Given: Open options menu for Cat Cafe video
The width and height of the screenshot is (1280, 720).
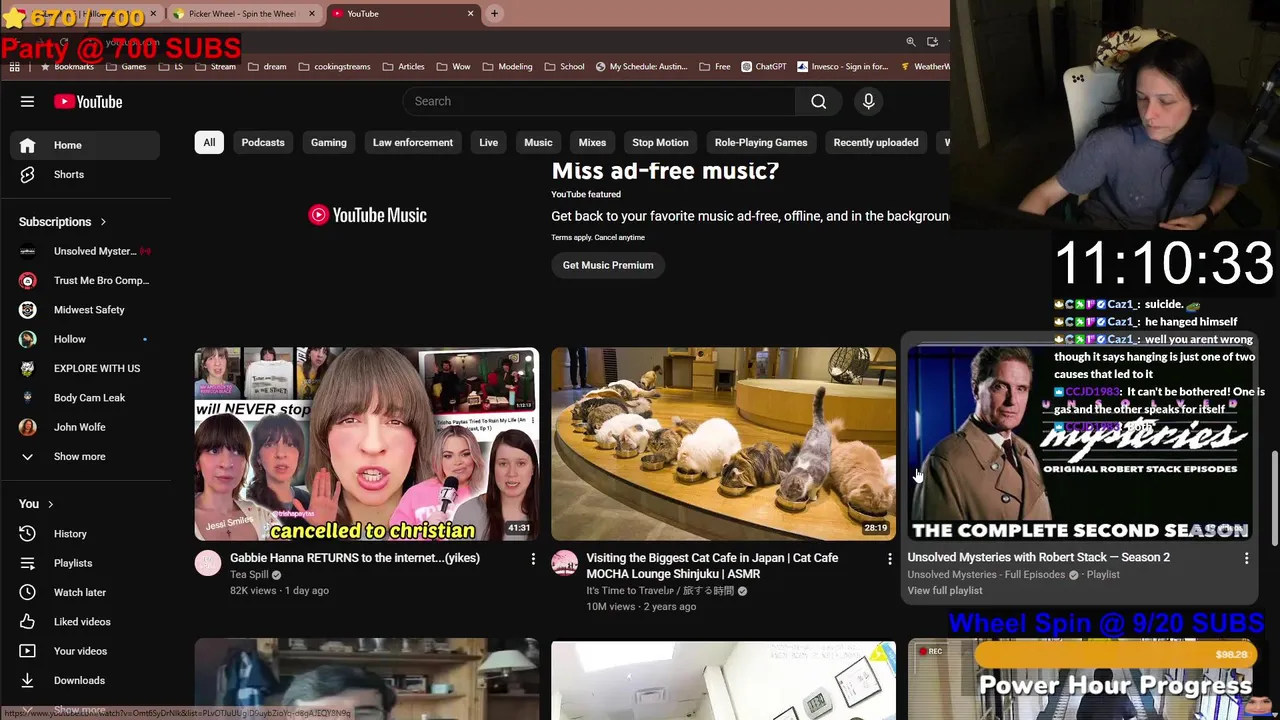Looking at the screenshot, I should (x=889, y=559).
